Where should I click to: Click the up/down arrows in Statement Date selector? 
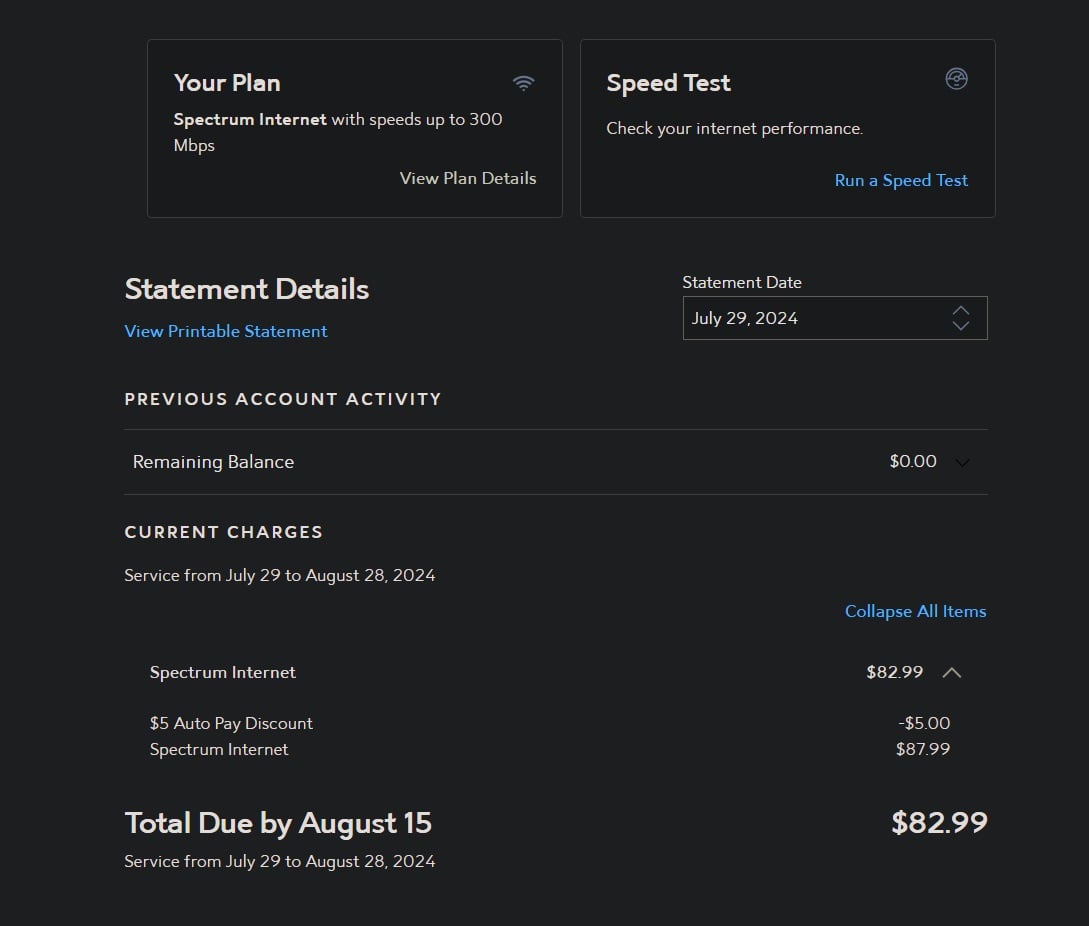click(x=961, y=318)
